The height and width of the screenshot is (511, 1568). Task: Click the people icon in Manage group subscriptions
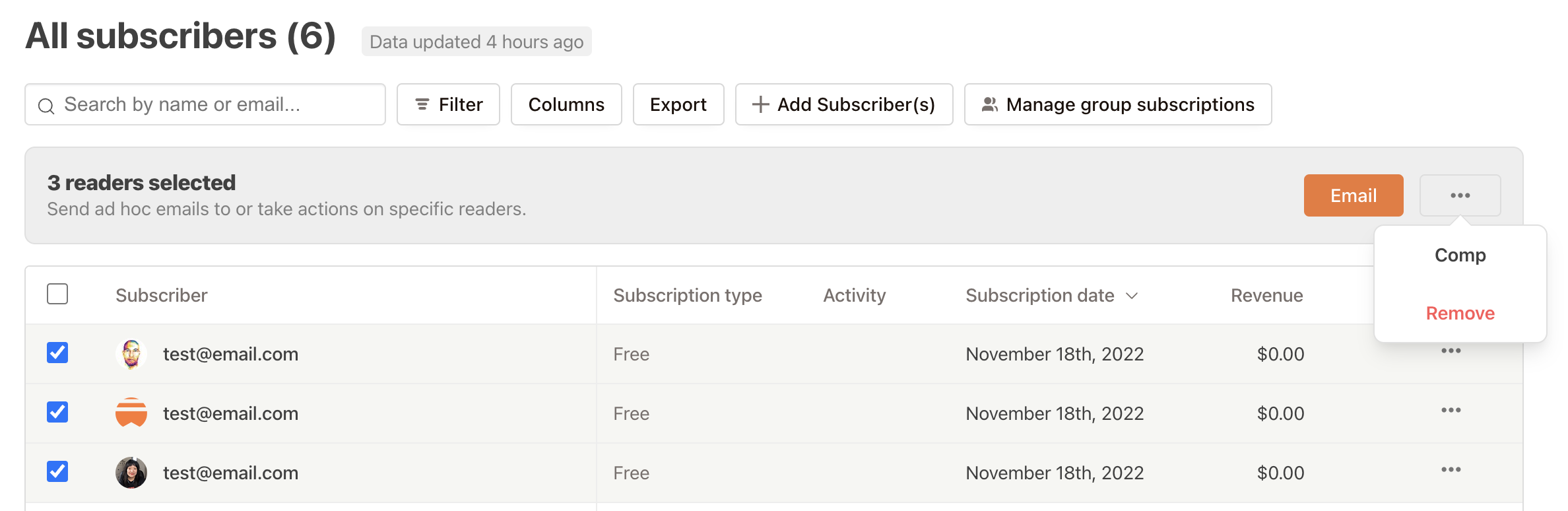989,104
